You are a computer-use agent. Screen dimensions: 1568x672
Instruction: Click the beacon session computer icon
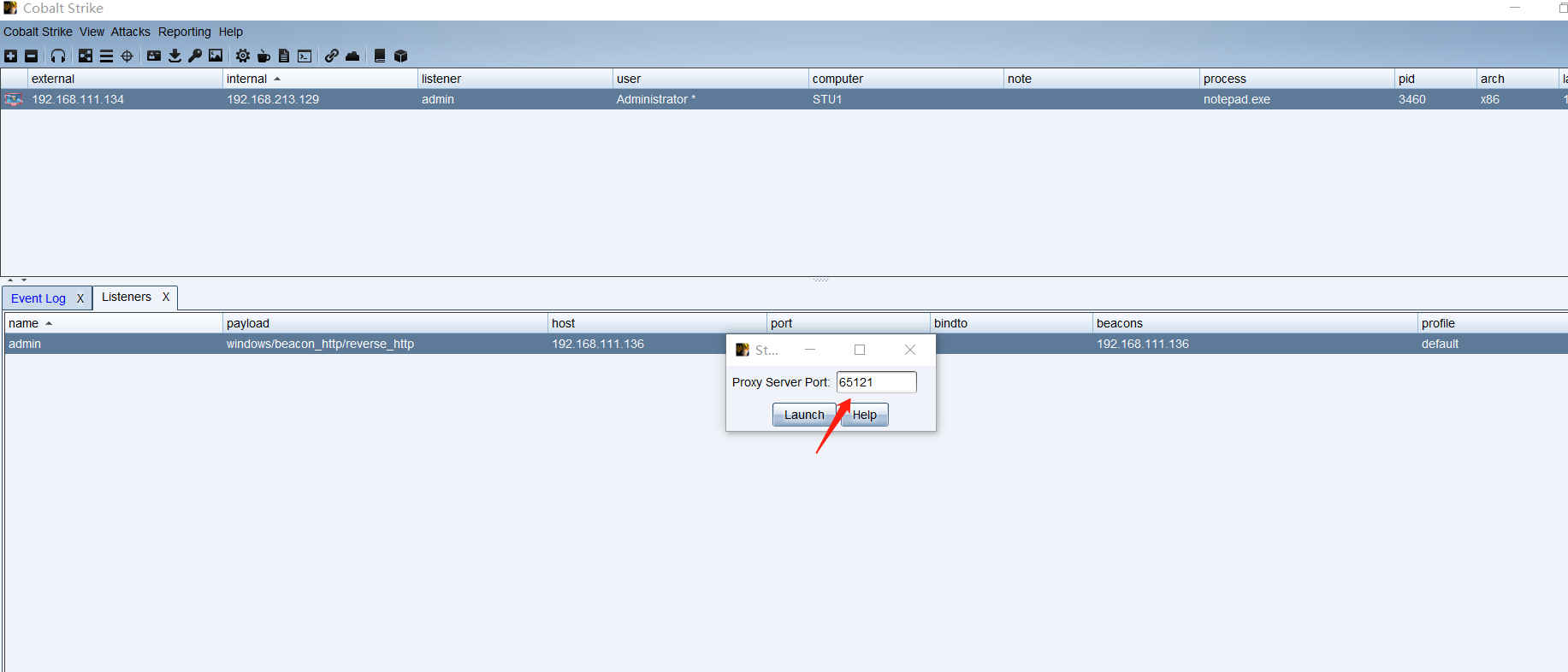click(13, 99)
